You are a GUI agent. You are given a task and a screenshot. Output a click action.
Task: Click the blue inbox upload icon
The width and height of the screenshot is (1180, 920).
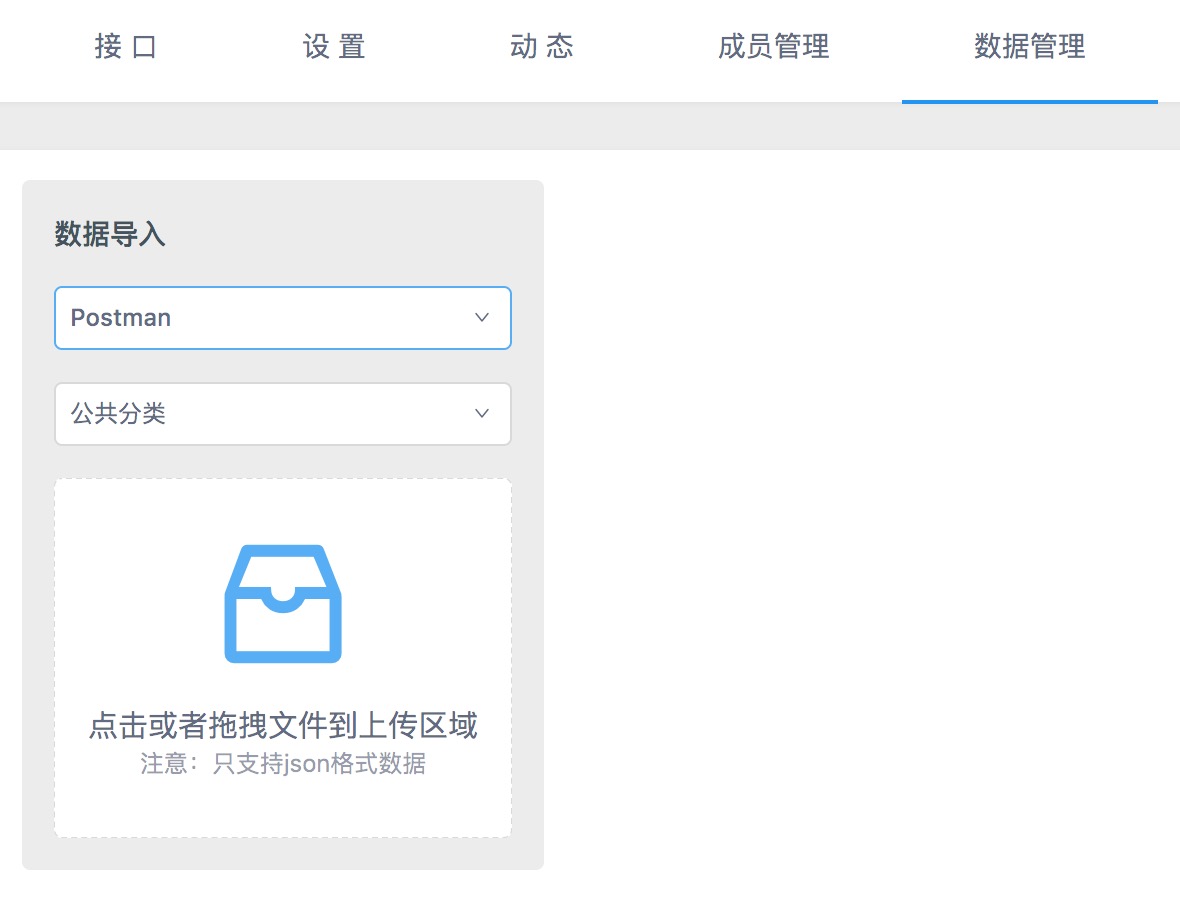[x=283, y=603]
